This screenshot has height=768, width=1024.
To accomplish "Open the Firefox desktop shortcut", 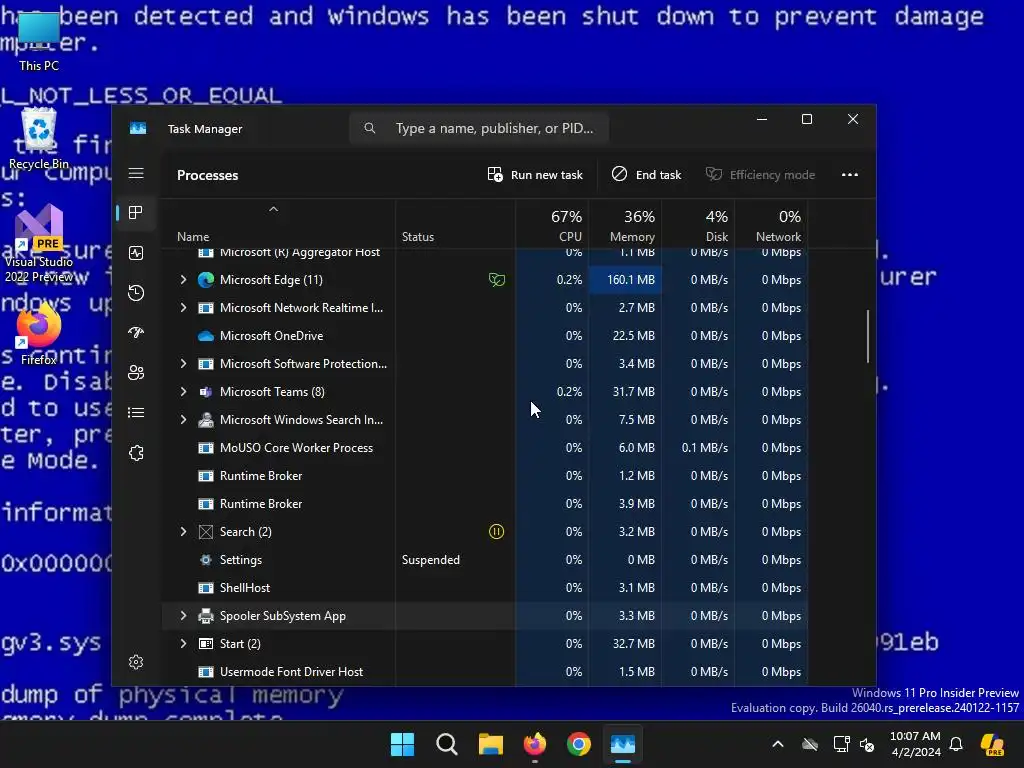I will [39, 333].
